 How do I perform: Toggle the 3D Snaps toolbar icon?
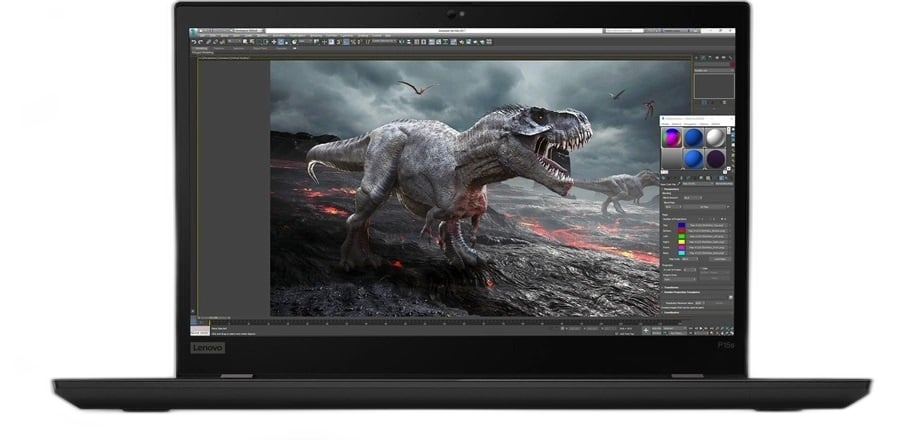tap(339, 42)
